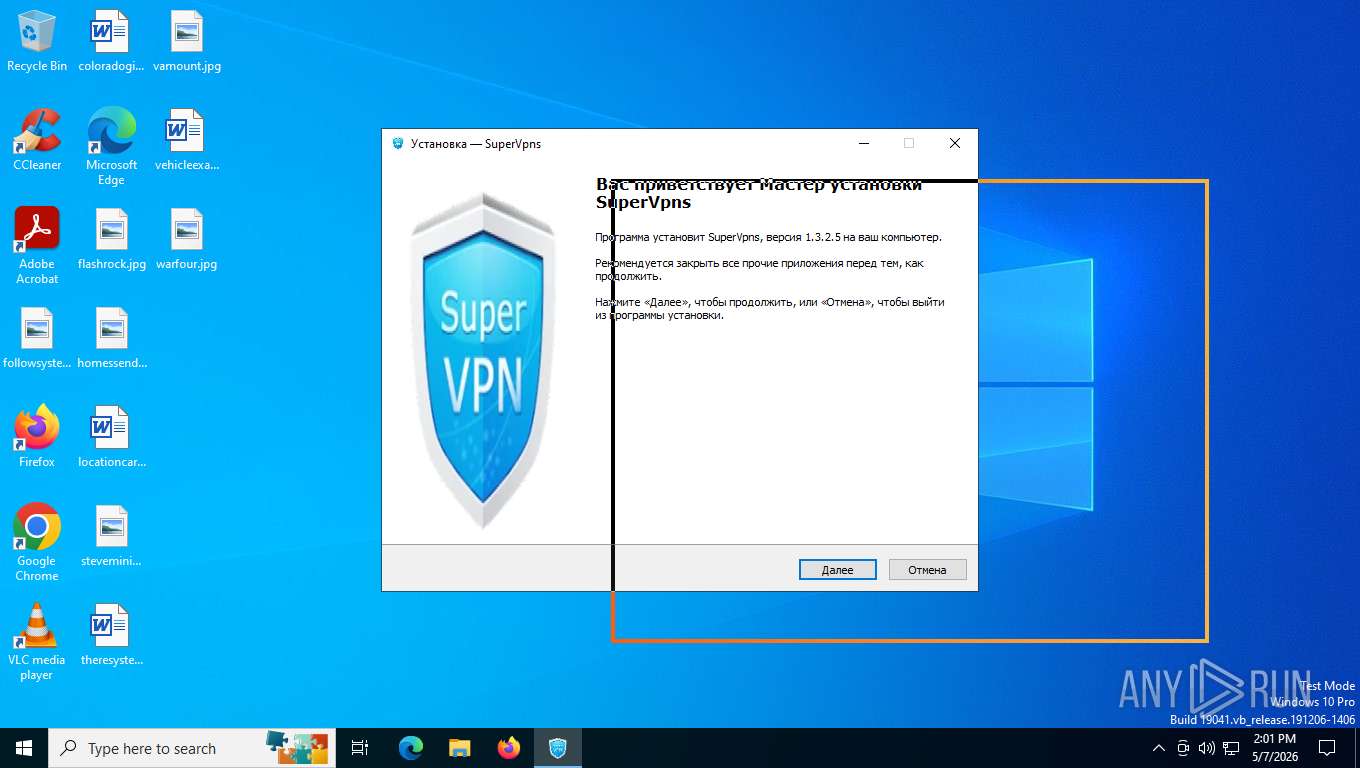Click the taskbar search box
The image size is (1360, 768).
192,748
